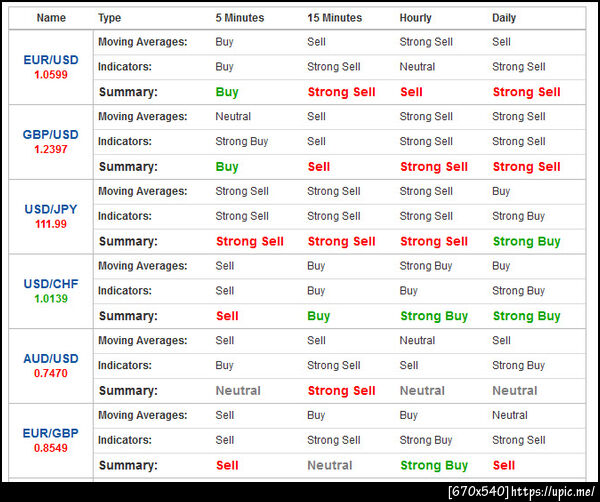The image size is (600, 502).
Task: Open the EUR/GBP pair link
Action: (51, 433)
